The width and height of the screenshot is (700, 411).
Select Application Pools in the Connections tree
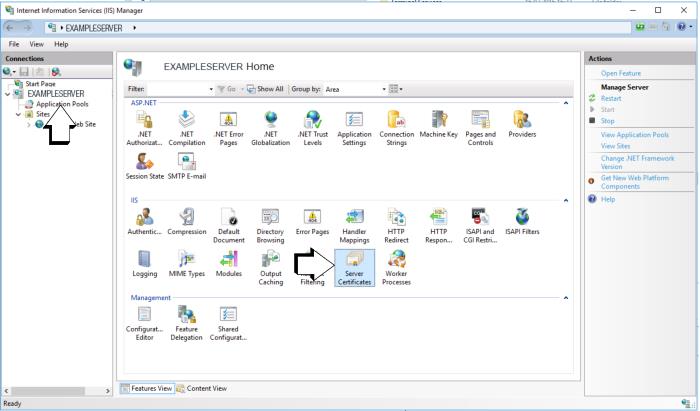pyautogui.click(x=62, y=104)
